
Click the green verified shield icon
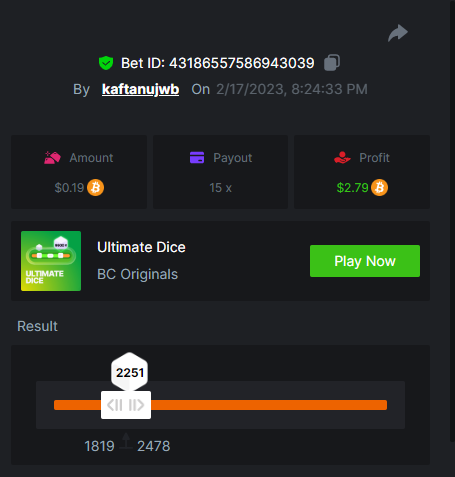click(x=106, y=63)
